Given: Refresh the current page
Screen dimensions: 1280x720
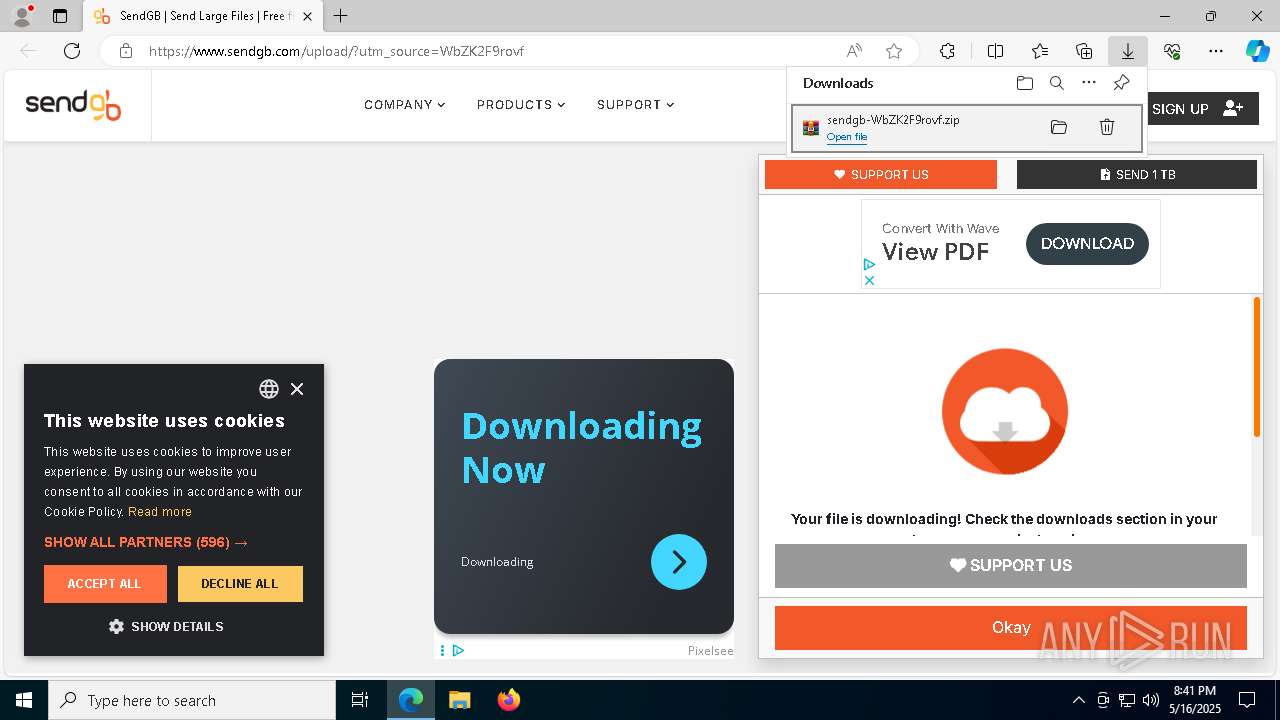Looking at the screenshot, I should tap(72, 51).
